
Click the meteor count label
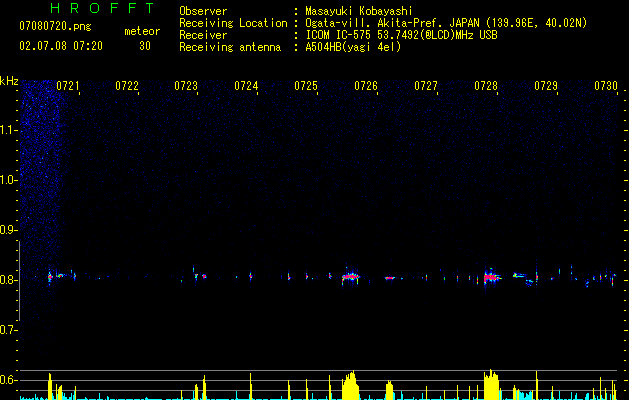(142, 31)
